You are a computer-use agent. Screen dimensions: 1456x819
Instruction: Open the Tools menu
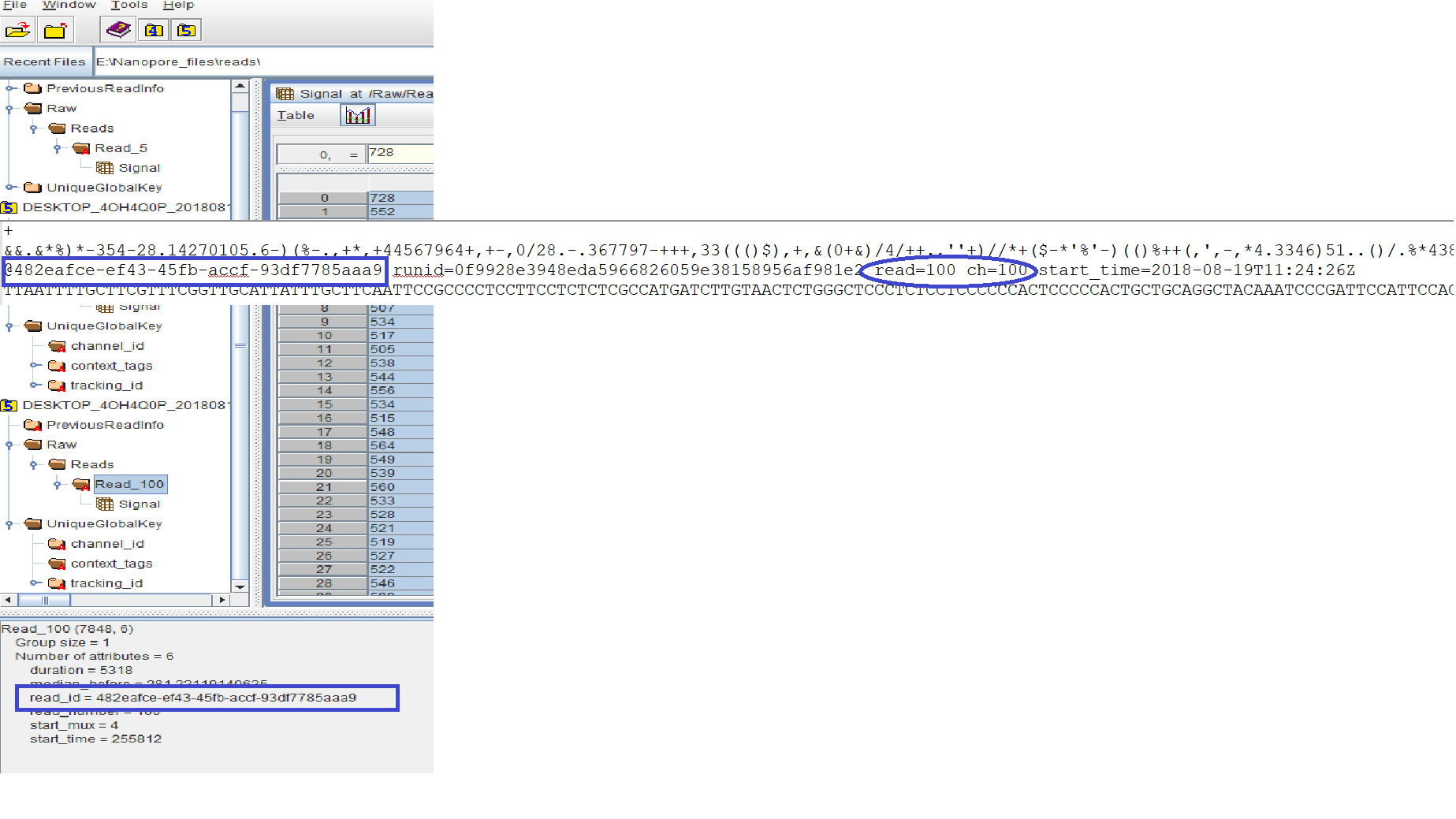point(128,6)
